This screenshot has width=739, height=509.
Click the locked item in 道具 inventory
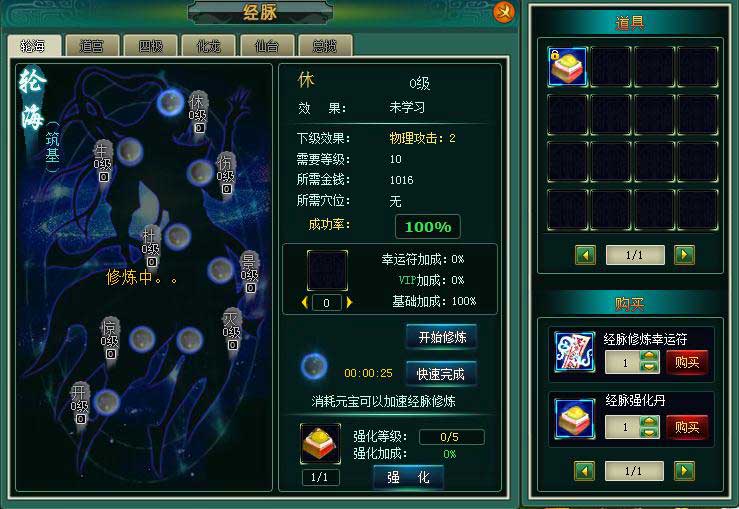click(x=567, y=66)
